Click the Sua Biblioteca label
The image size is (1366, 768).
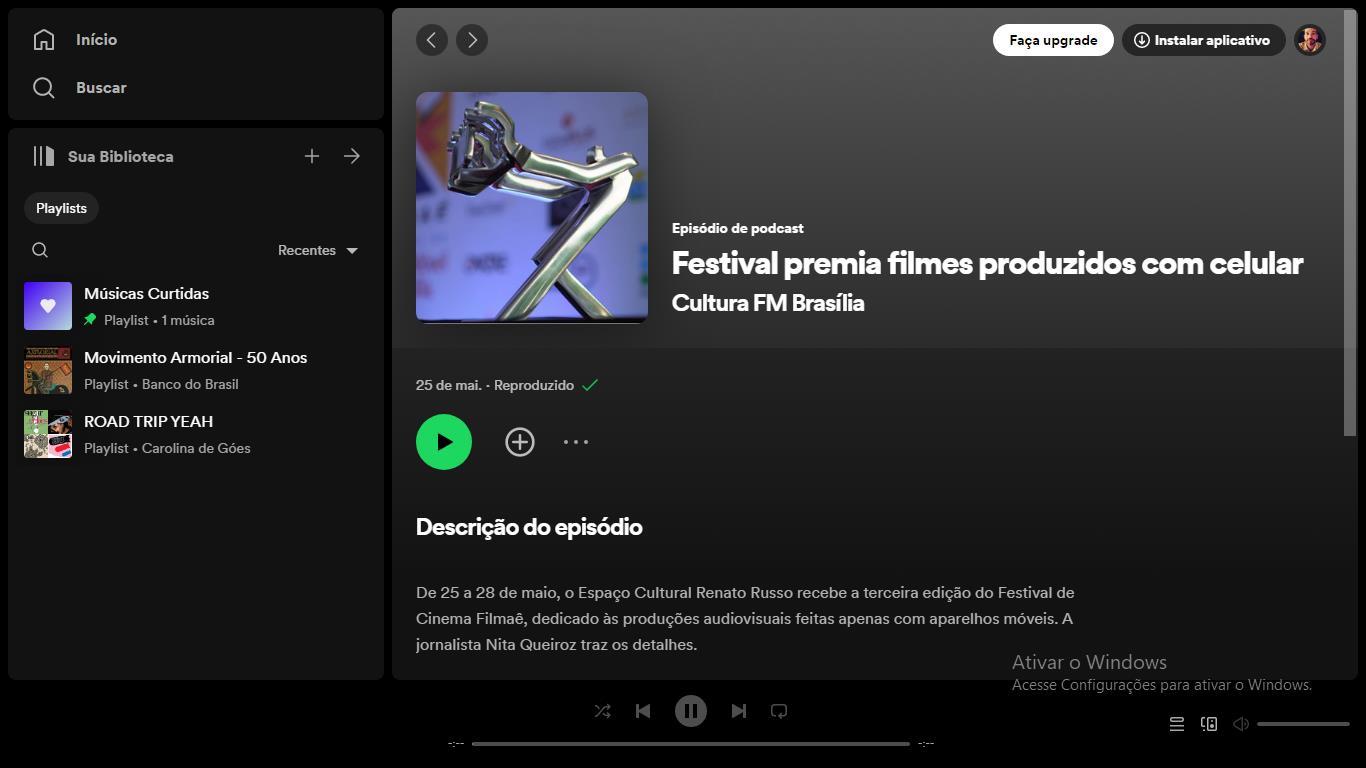[x=121, y=156]
